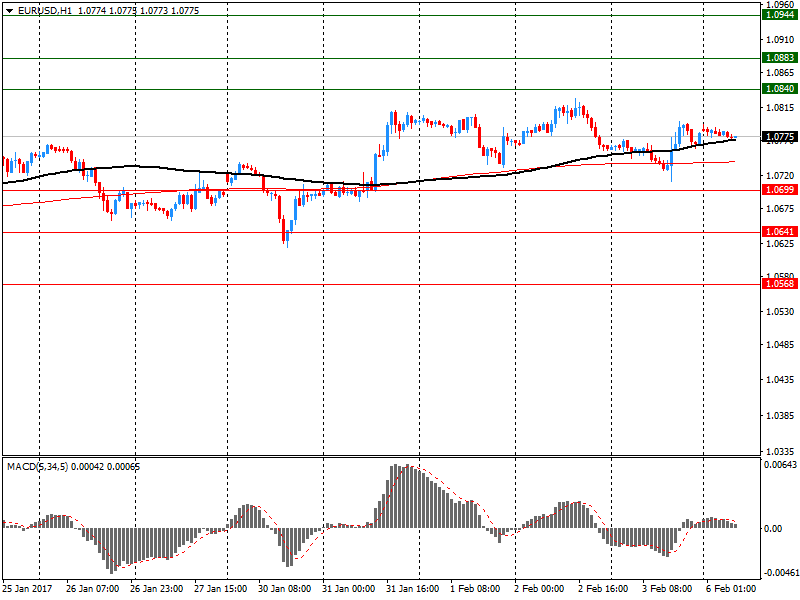Select the 1.0840 green level label
The width and height of the screenshot is (800, 600).
tap(780, 89)
